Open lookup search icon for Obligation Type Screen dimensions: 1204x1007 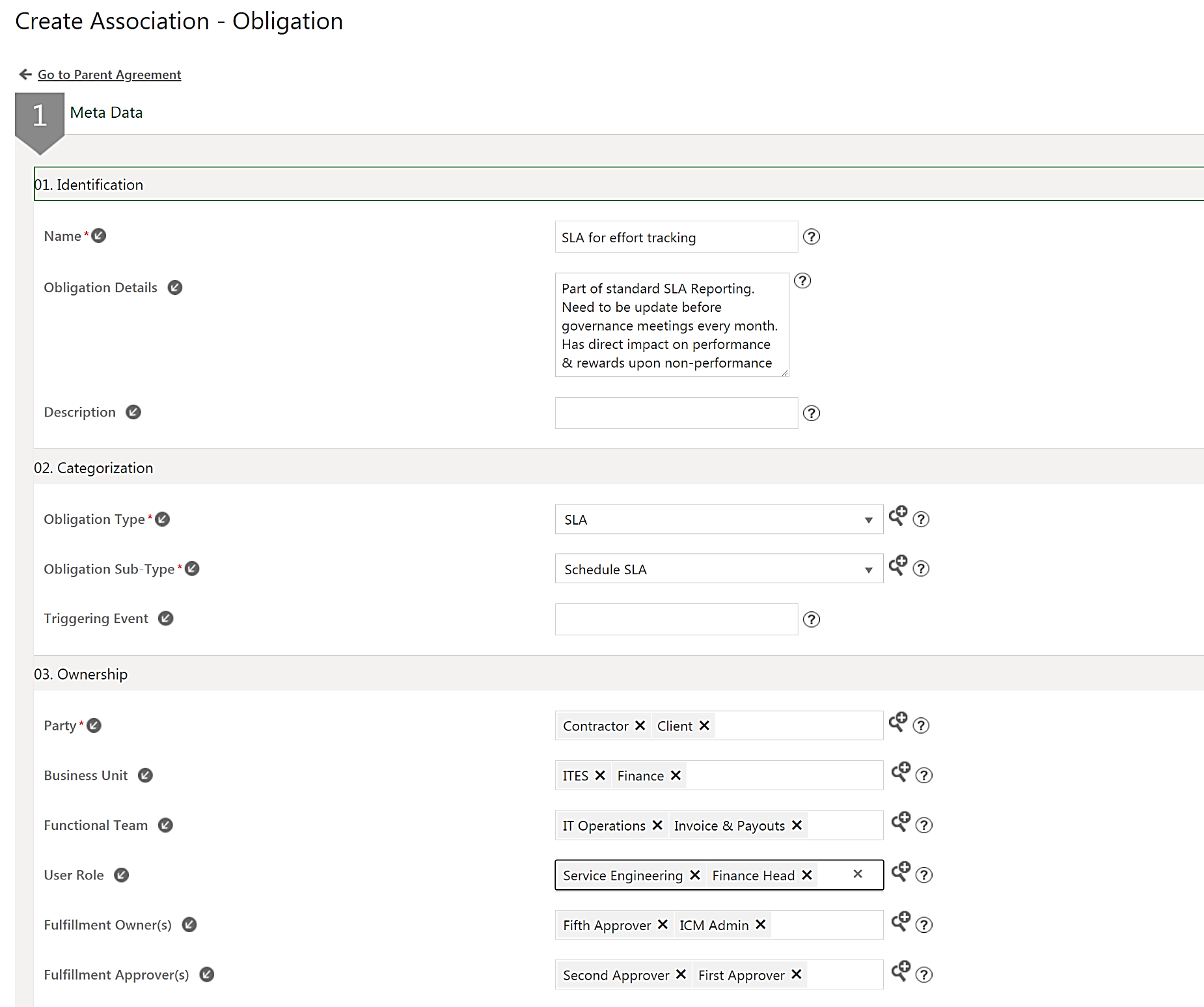[x=898, y=516]
